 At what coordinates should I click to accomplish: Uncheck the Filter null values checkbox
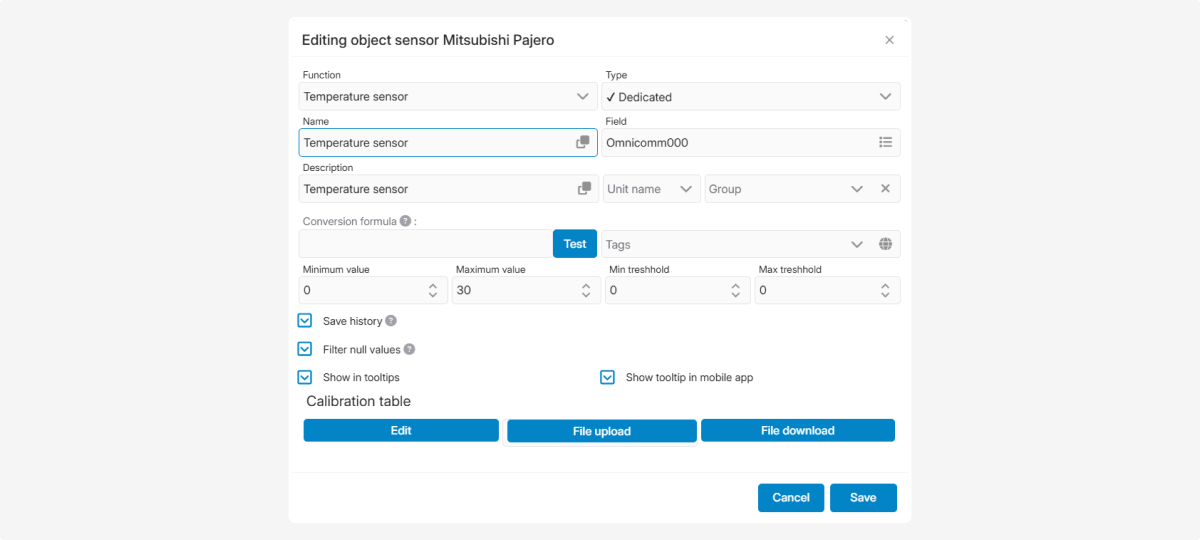[305, 349]
